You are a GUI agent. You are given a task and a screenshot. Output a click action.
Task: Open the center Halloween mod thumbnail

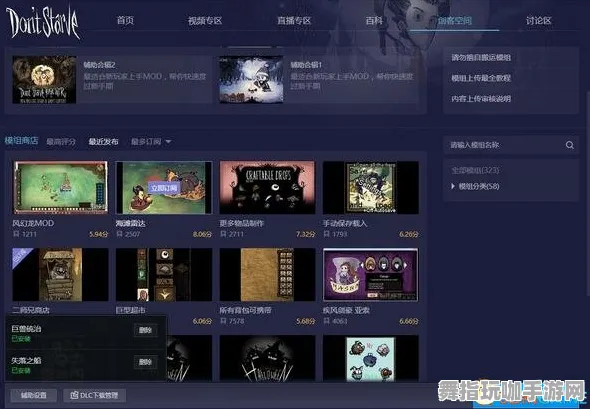point(267,358)
